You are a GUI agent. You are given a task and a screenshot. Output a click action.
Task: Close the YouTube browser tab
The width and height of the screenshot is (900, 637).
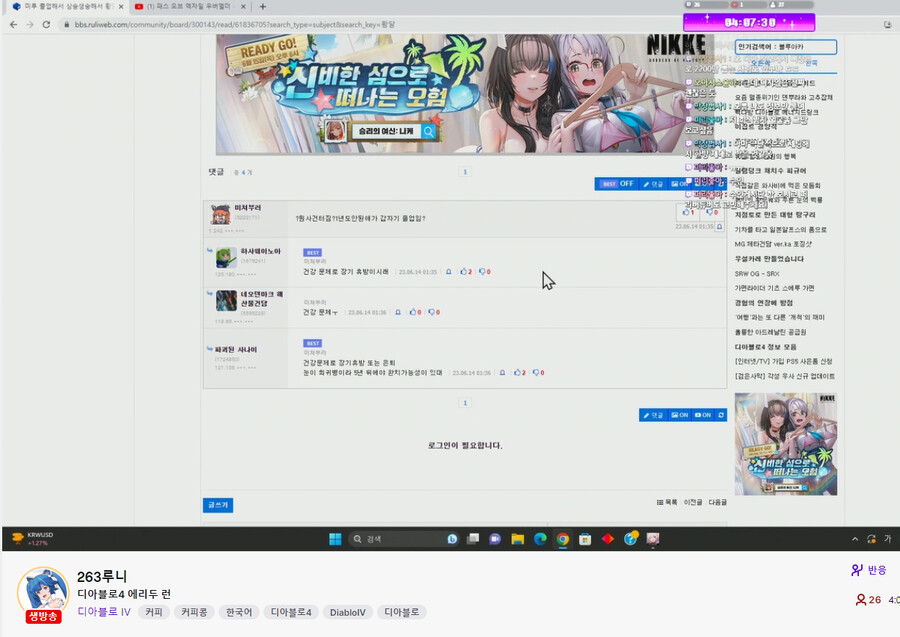pyautogui.click(x=243, y=7)
